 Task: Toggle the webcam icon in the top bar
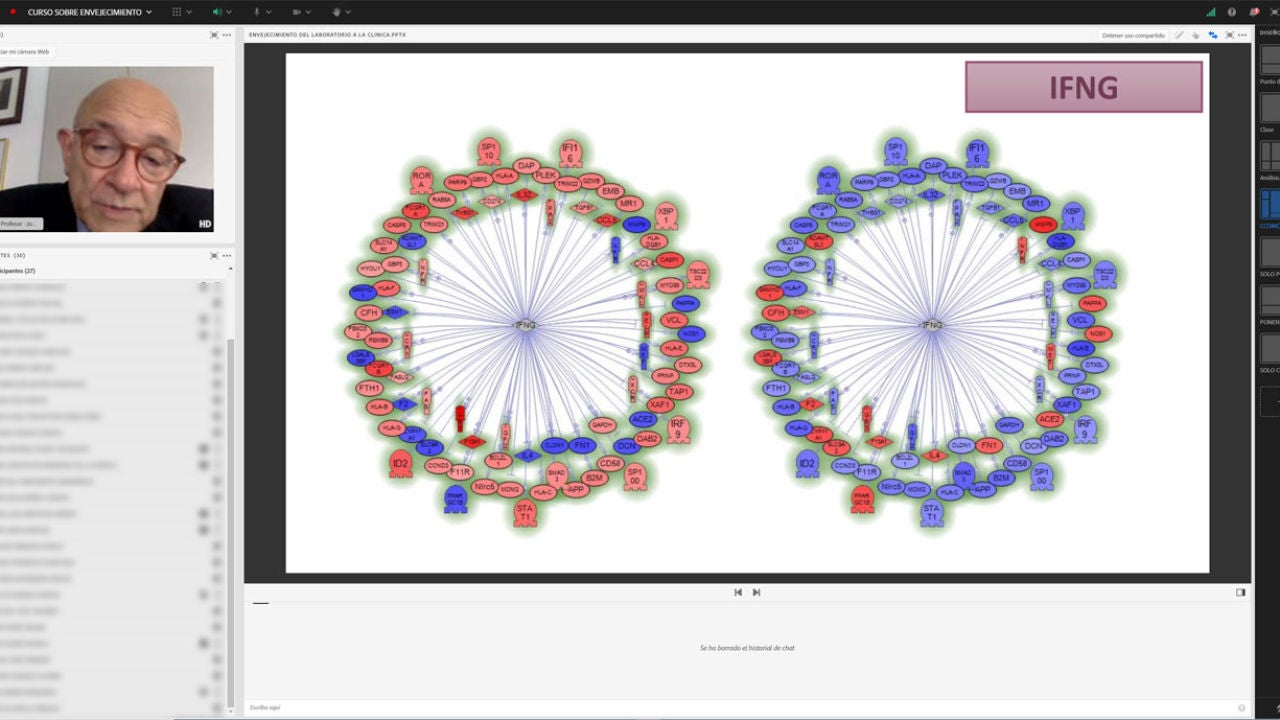pos(296,12)
